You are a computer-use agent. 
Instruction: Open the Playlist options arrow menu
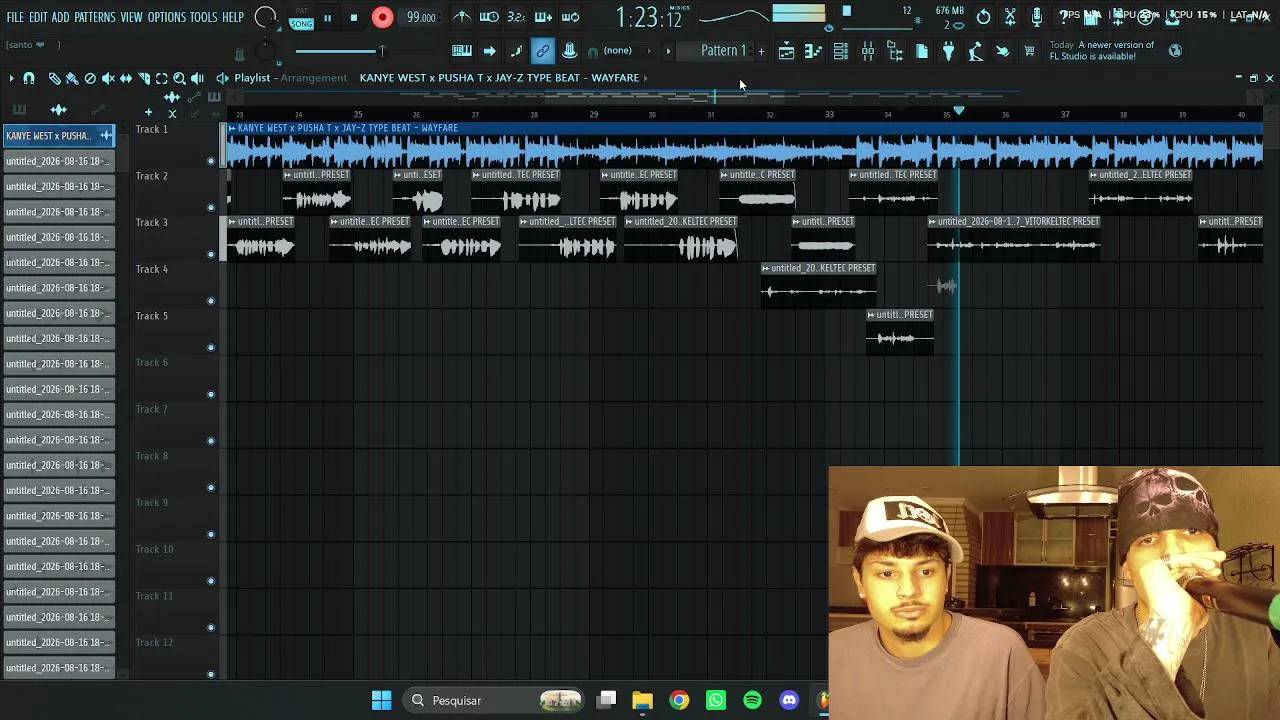click(11, 78)
